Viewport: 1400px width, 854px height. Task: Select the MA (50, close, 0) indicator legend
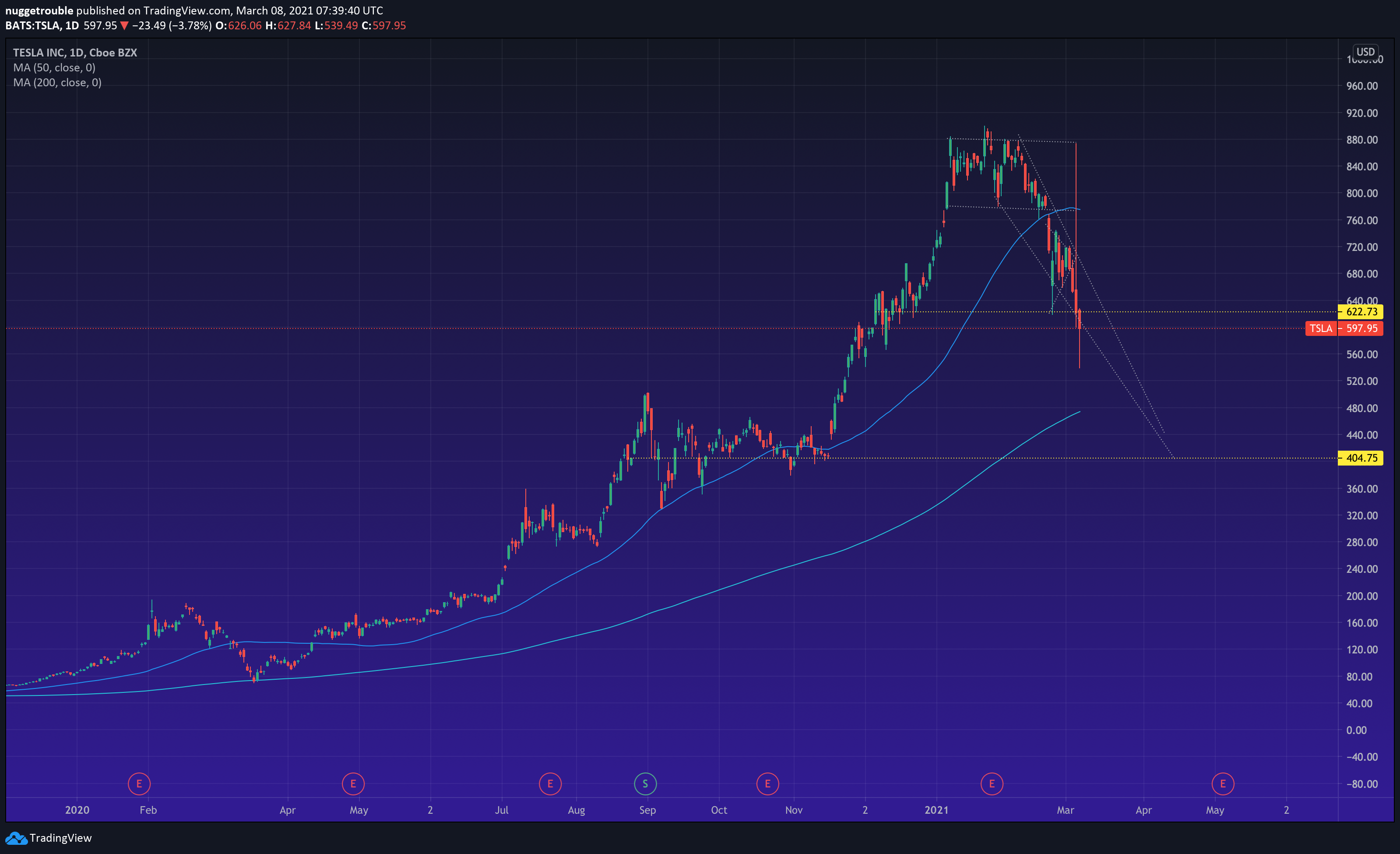click(x=55, y=67)
